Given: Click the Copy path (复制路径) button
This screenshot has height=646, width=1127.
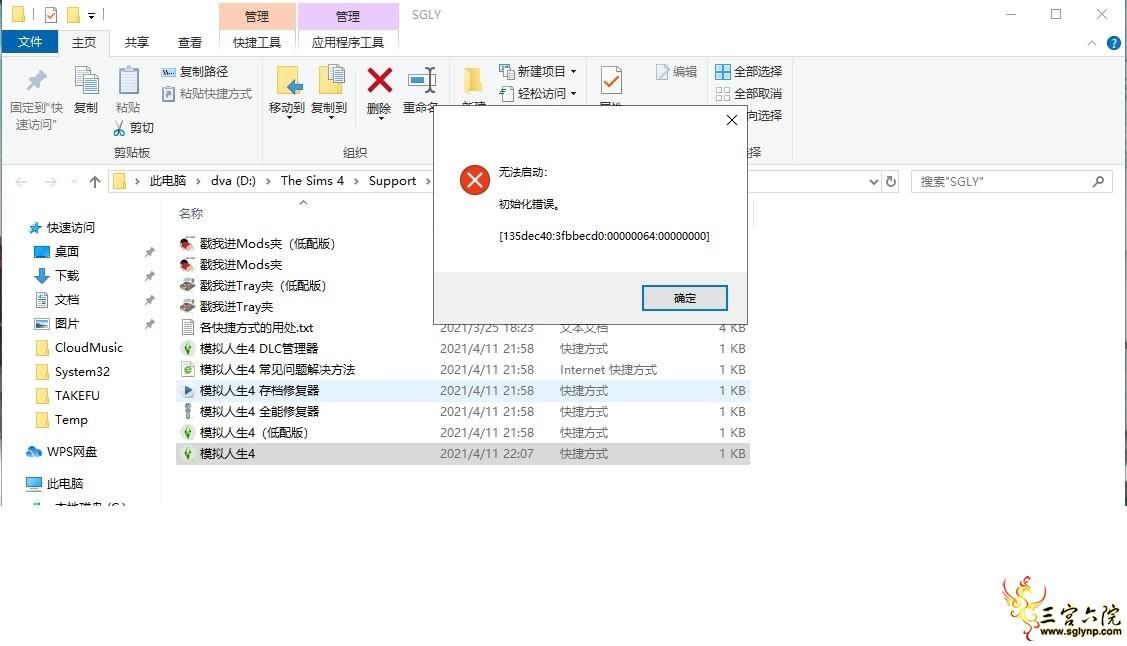Looking at the screenshot, I should (x=195, y=72).
